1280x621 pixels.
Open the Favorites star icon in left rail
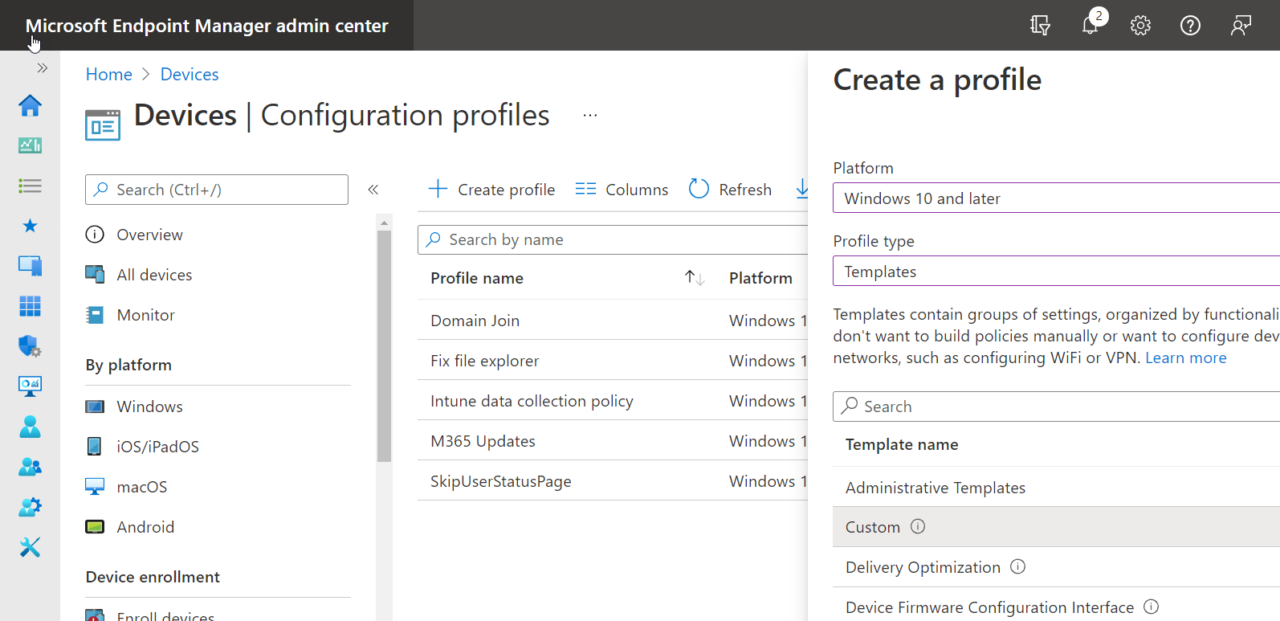click(30, 226)
